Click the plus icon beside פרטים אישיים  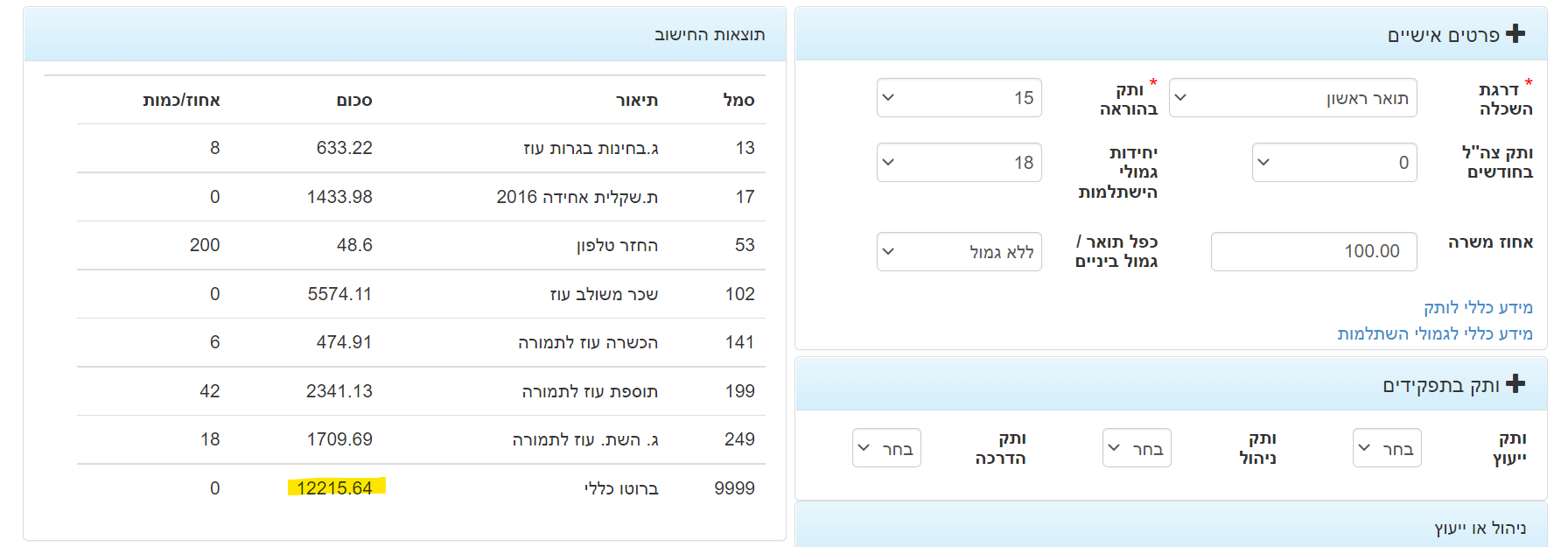[1515, 34]
